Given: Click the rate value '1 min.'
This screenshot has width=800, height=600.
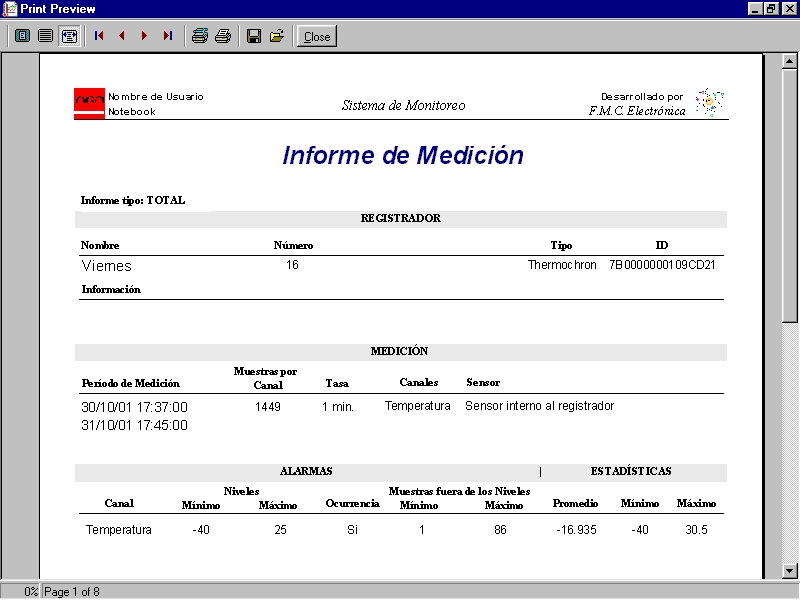Looking at the screenshot, I should [338, 407].
